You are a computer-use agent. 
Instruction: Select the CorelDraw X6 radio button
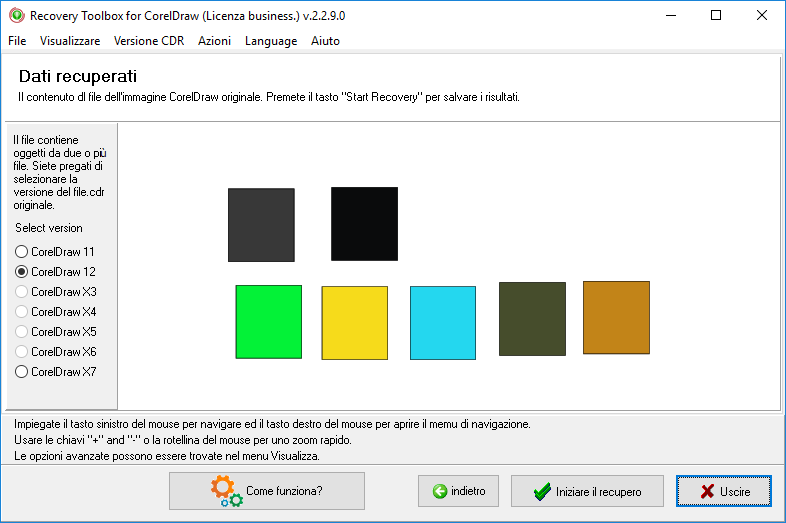tap(56, 352)
